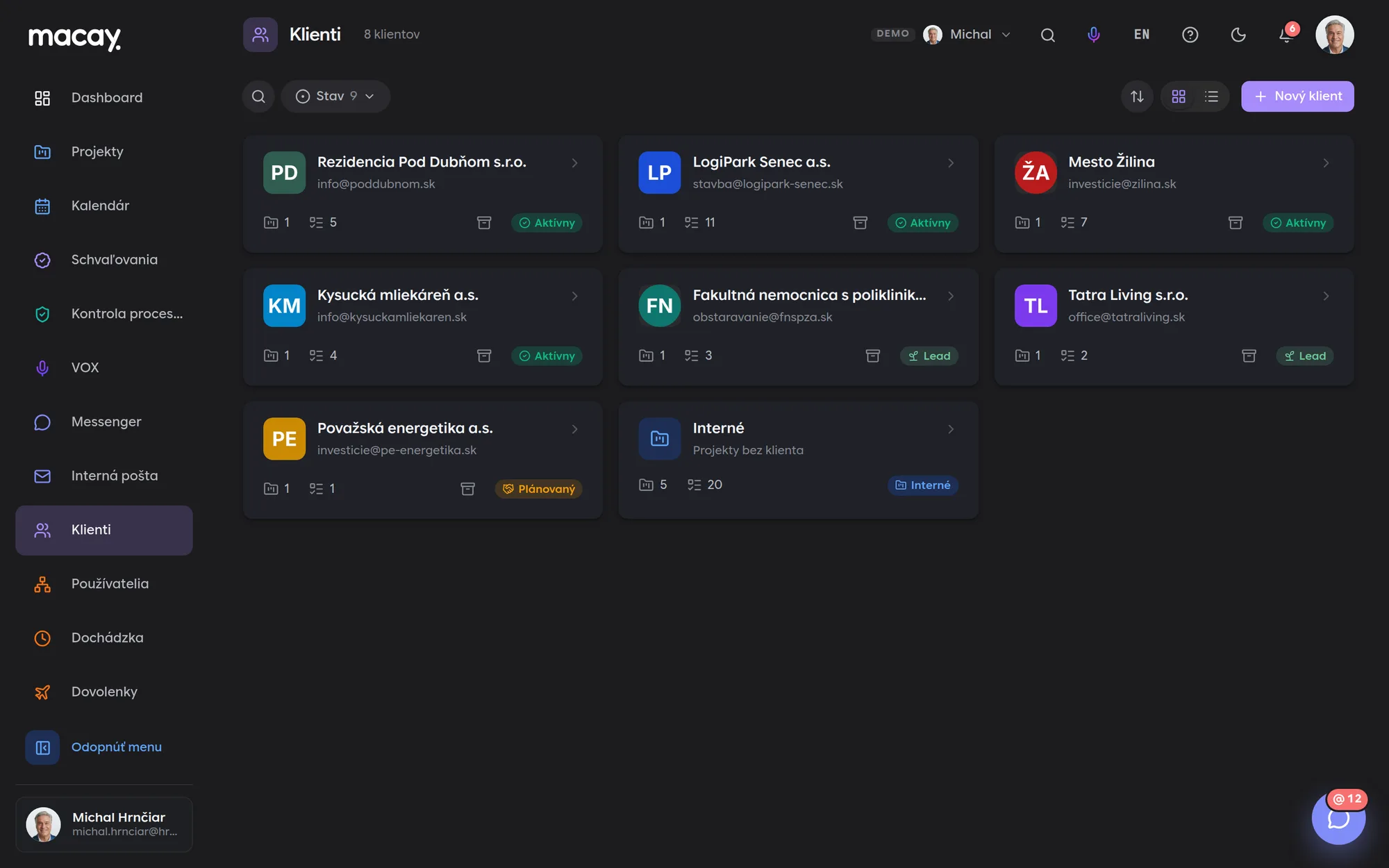The image size is (1389, 868).
Task: Open Michal Hrnčiar profile card in the sidebar
Action: click(x=104, y=824)
